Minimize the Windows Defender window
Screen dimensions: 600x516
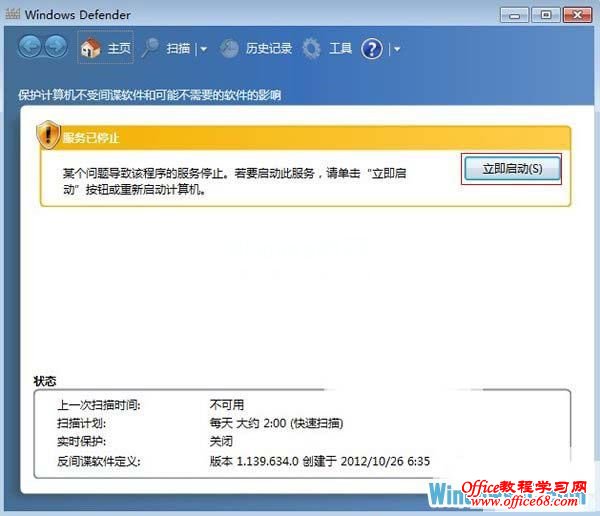click(514, 15)
